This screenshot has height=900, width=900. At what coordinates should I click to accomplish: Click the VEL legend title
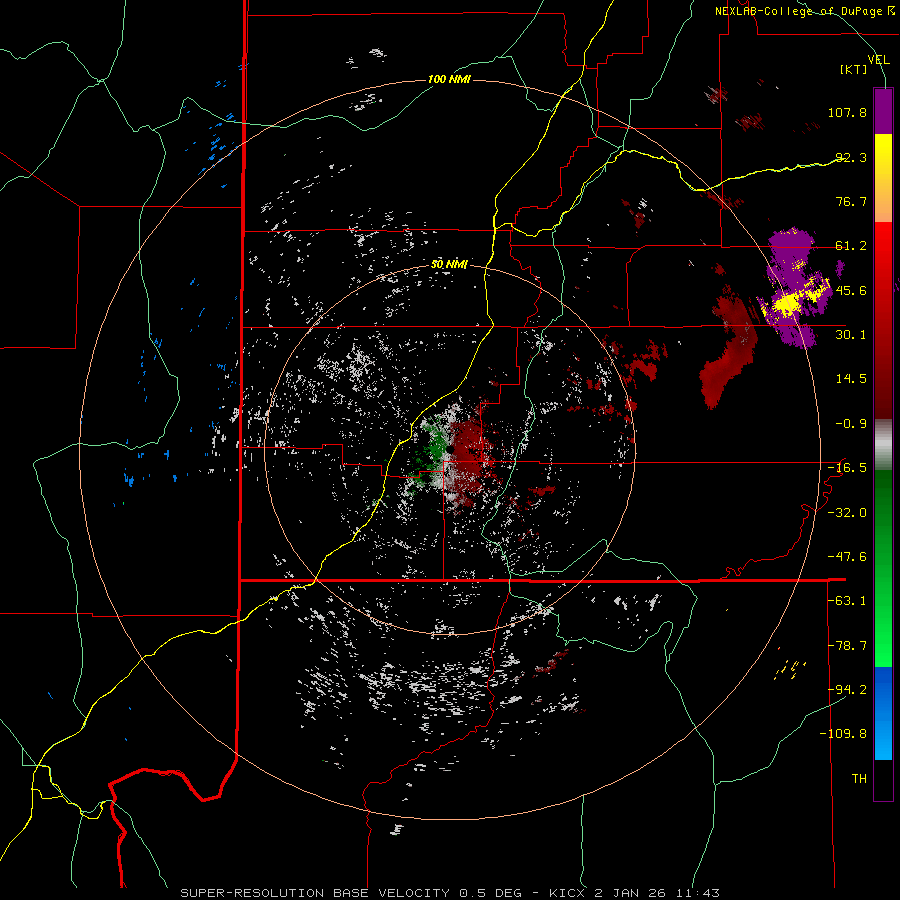coord(878,59)
